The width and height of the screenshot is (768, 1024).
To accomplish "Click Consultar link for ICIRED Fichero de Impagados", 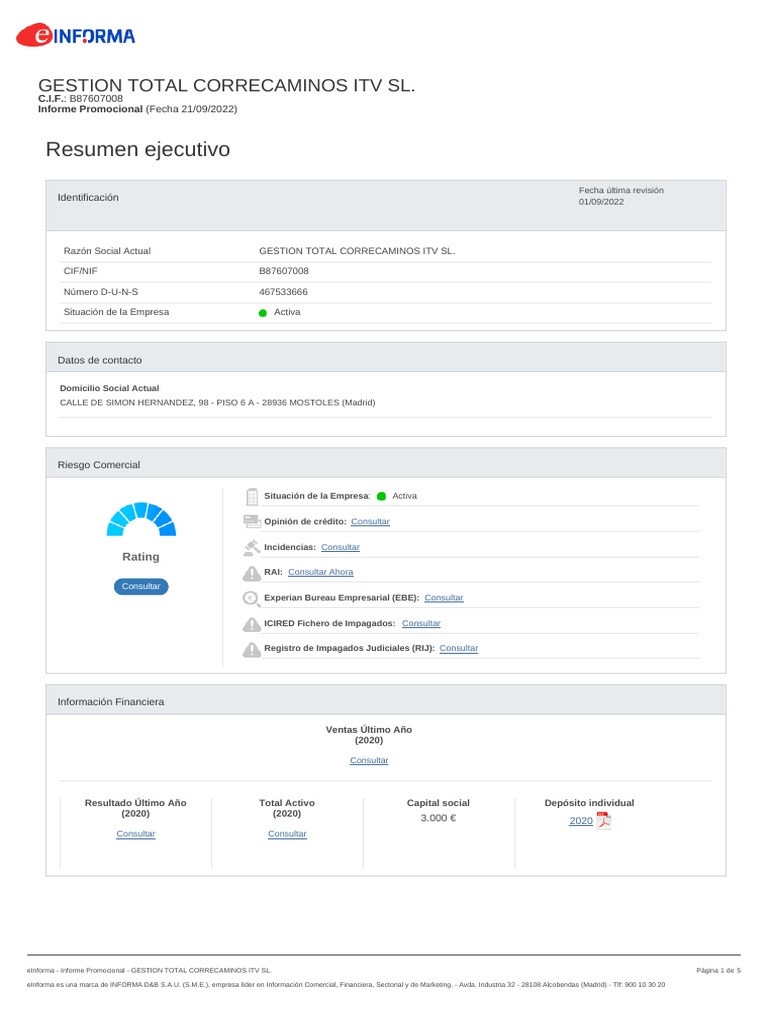I will point(421,623).
